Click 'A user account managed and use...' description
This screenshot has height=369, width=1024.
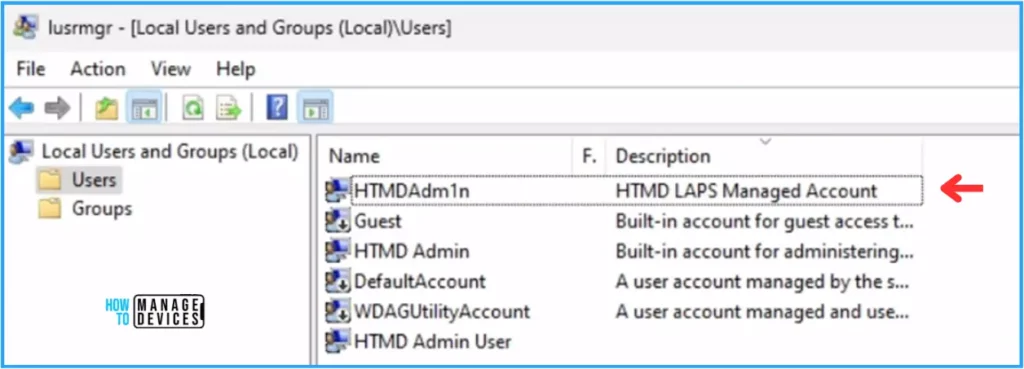click(x=762, y=312)
